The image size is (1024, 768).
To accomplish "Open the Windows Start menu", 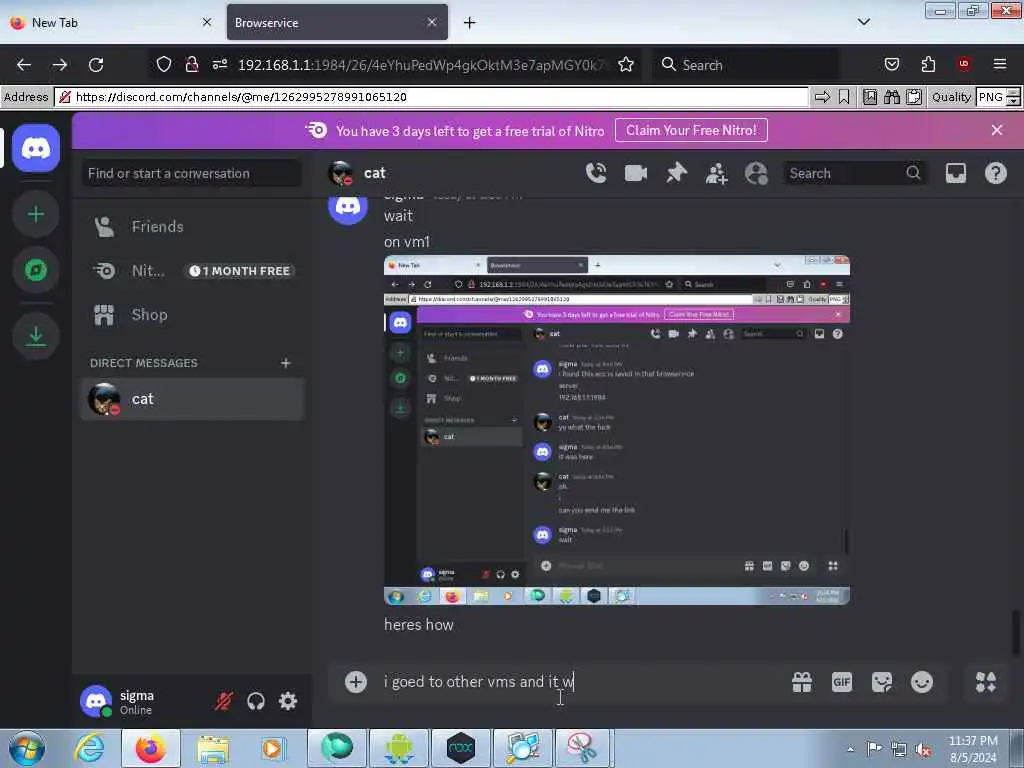I will [x=26, y=748].
